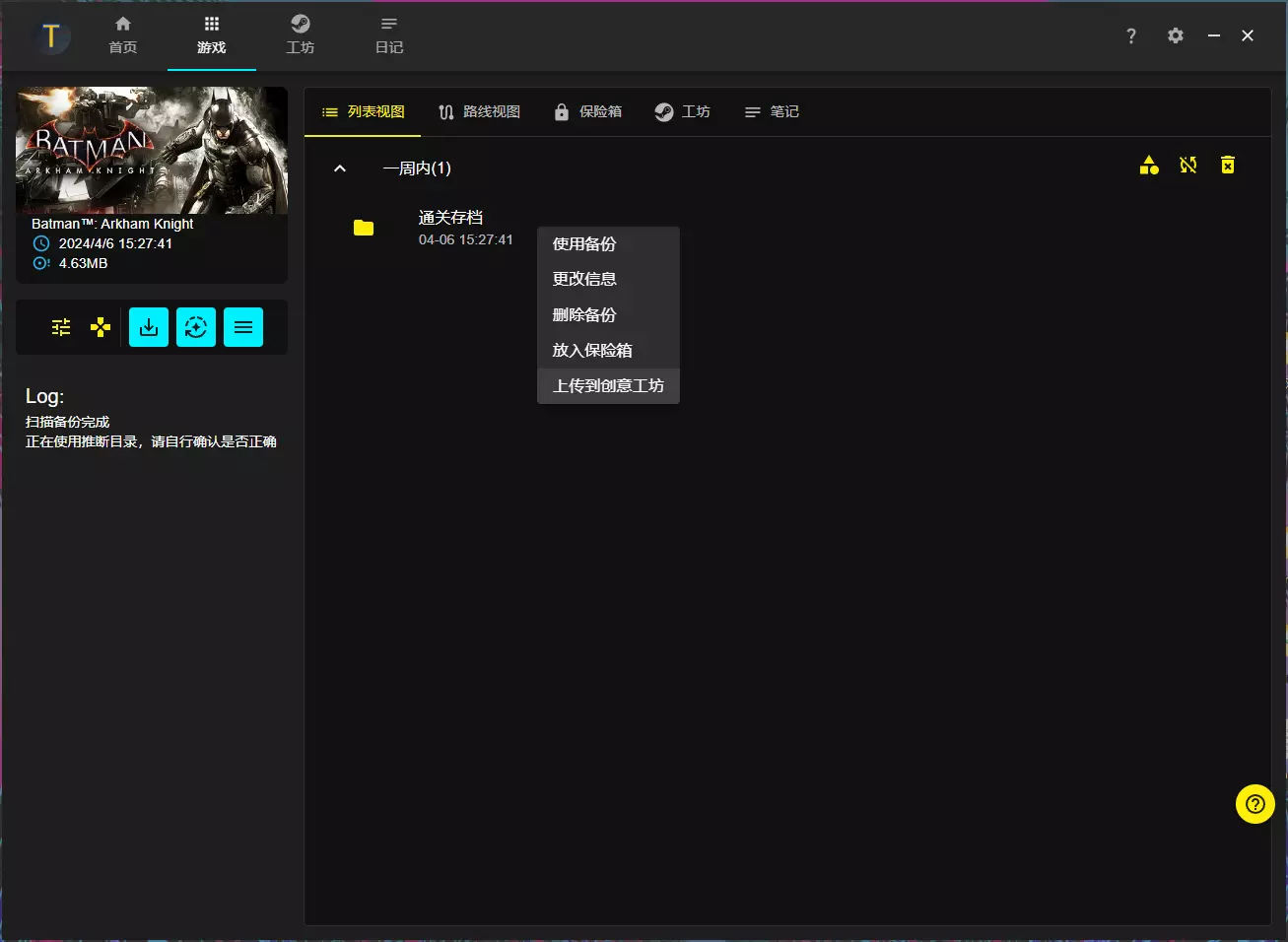This screenshot has width=1288, height=942.
Task: Switch to 列表视图 list view tab
Action: 363,112
